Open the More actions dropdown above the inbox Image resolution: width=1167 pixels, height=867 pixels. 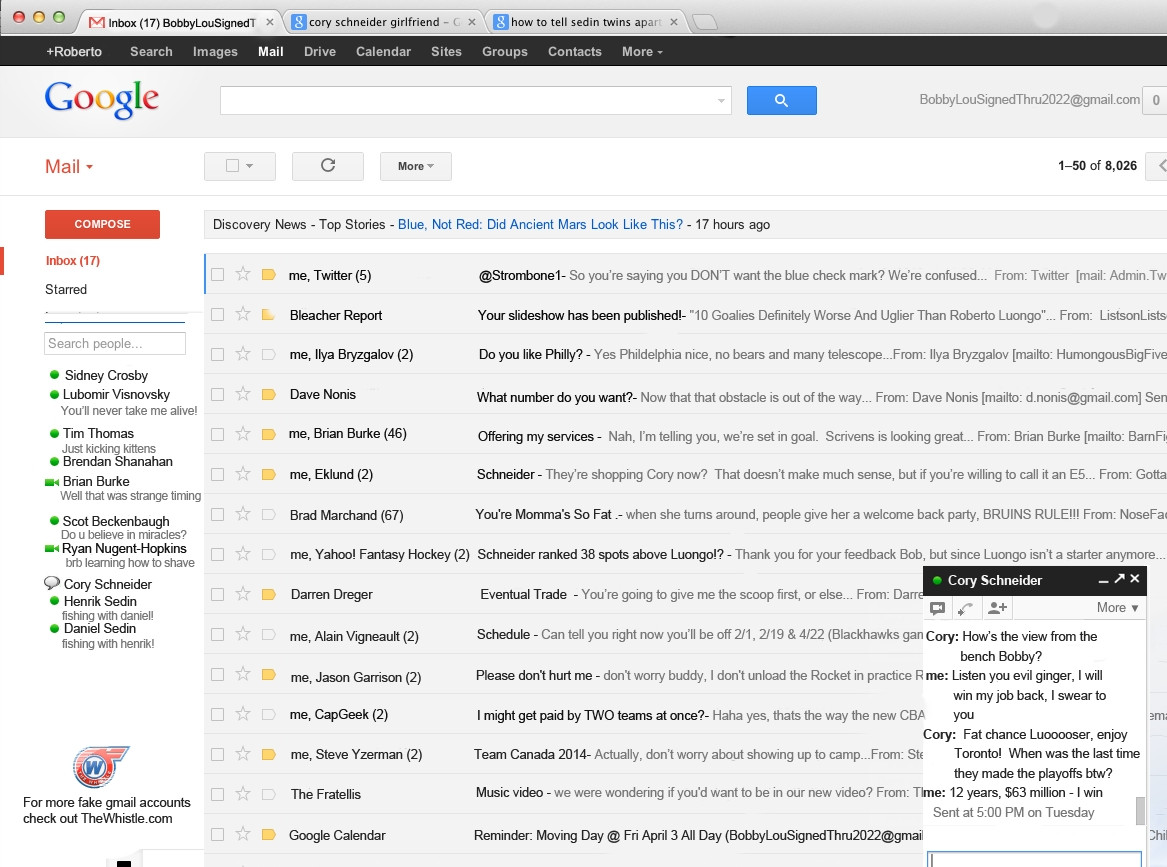click(x=415, y=166)
